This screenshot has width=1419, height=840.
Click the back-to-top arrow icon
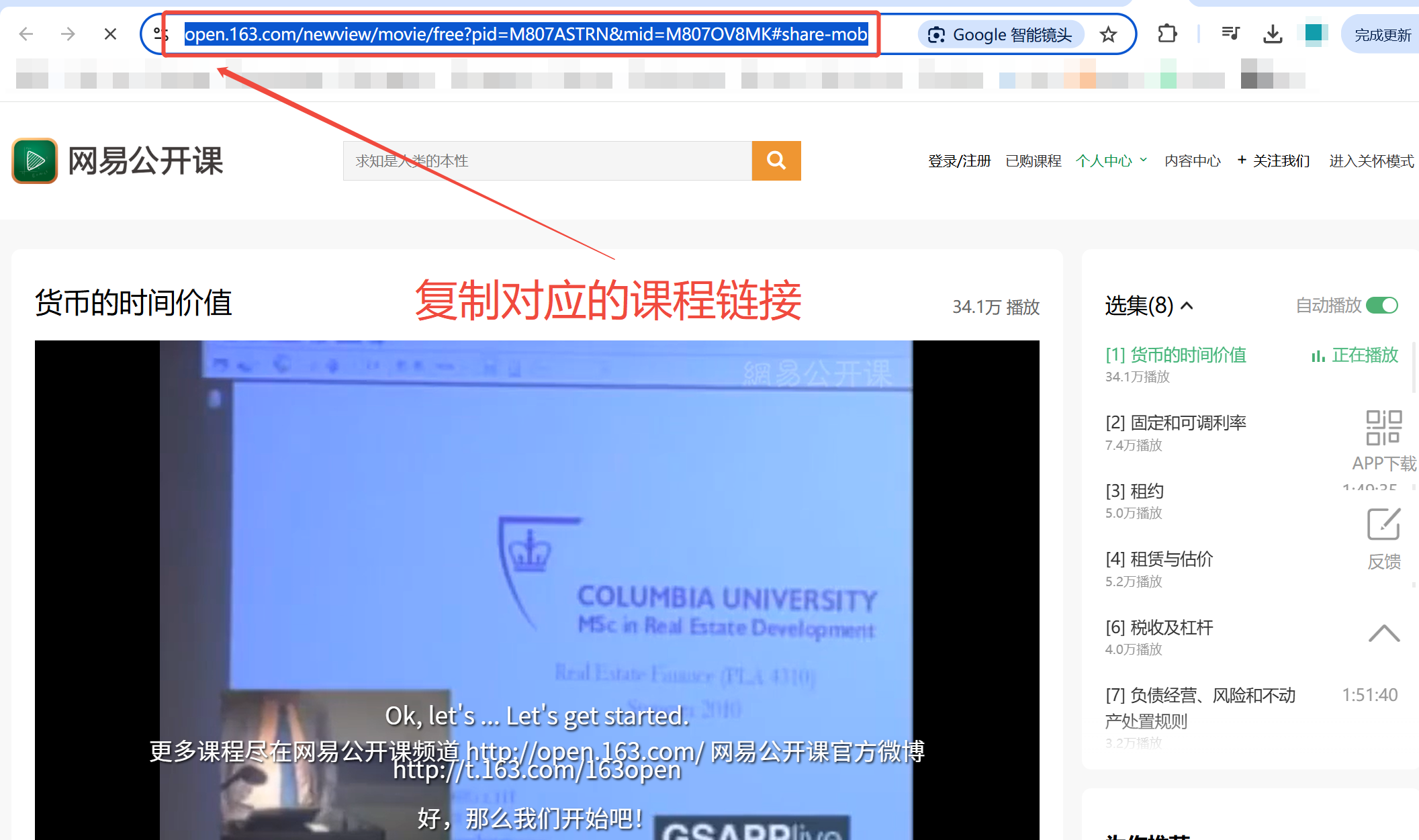coord(1383,633)
